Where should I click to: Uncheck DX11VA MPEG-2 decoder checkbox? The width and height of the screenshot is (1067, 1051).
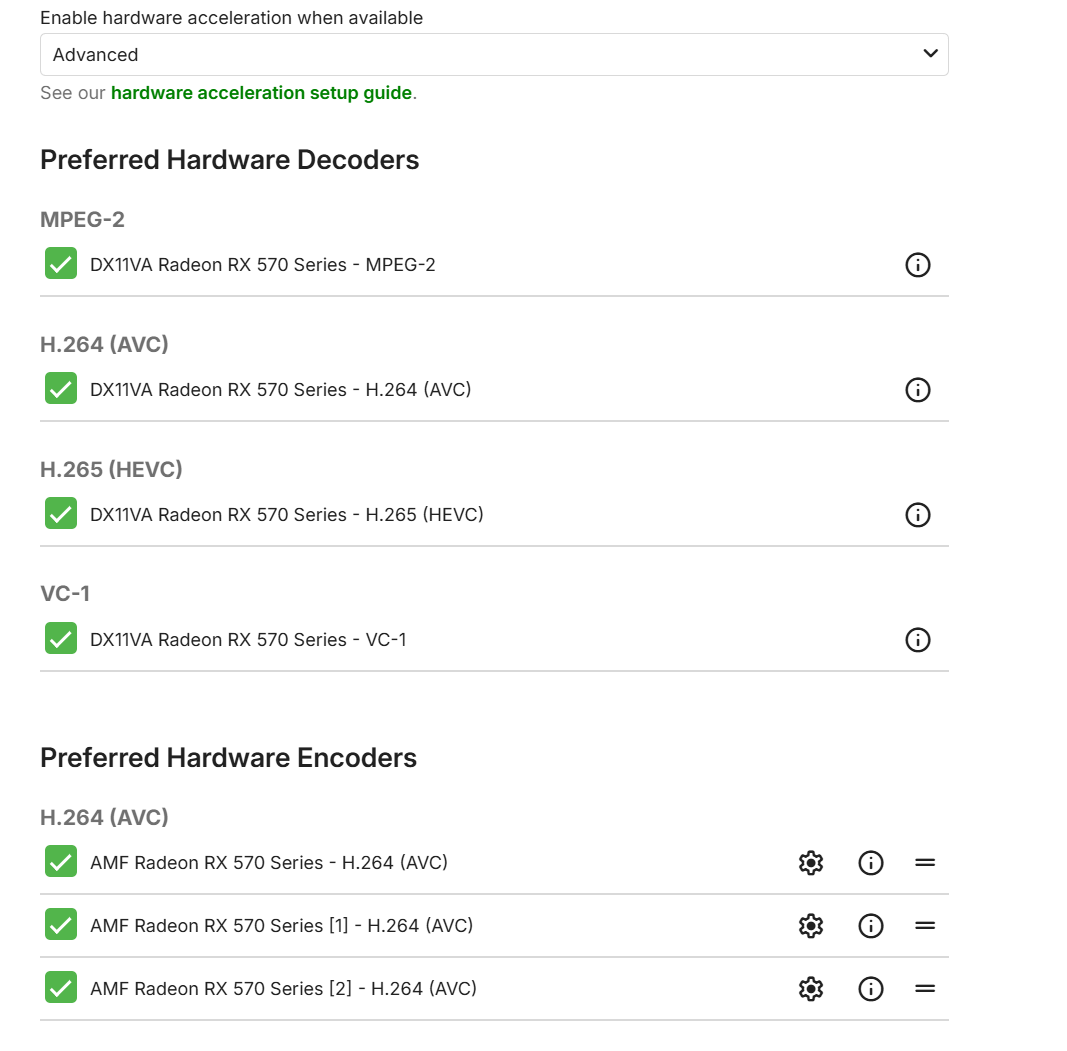click(x=61, y=264)
